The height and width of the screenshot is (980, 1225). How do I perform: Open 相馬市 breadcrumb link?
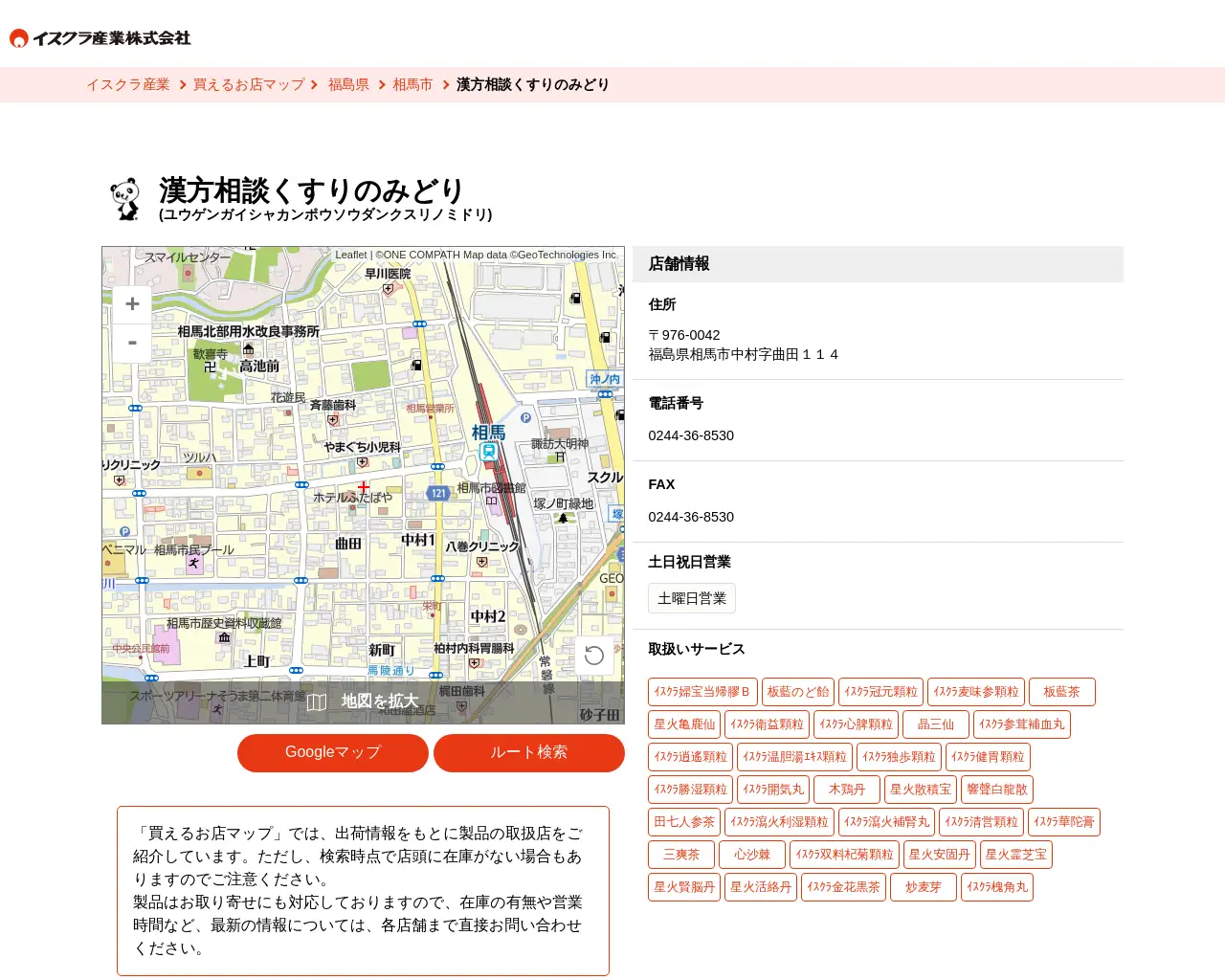[412, 84]
